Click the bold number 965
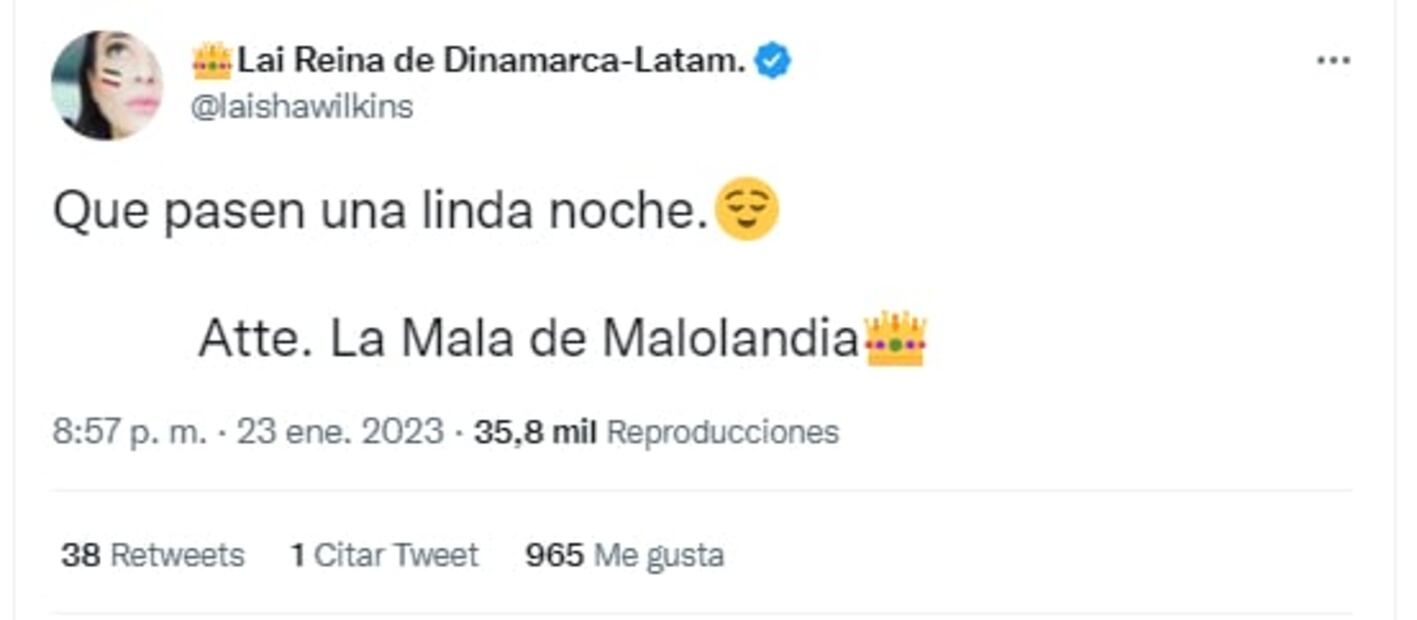1417x620 pixels. [554, 554]
